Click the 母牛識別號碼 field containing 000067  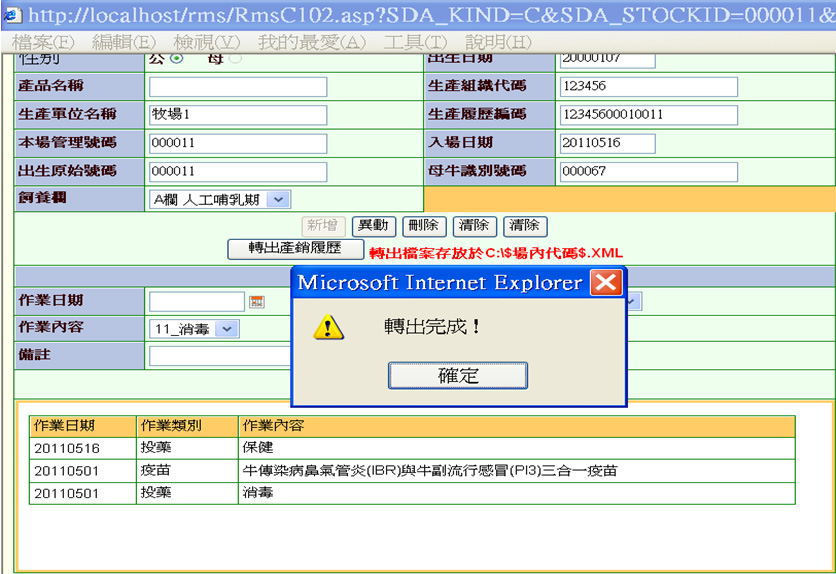point(648,172)
